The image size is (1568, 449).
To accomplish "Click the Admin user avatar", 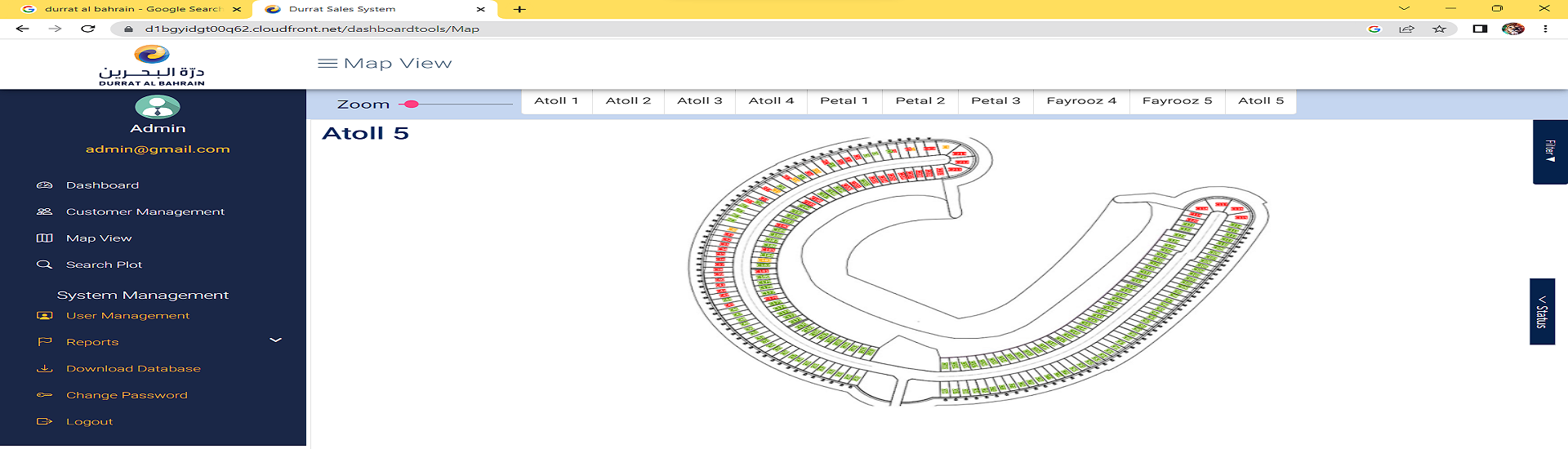I will tap(158, 108).
